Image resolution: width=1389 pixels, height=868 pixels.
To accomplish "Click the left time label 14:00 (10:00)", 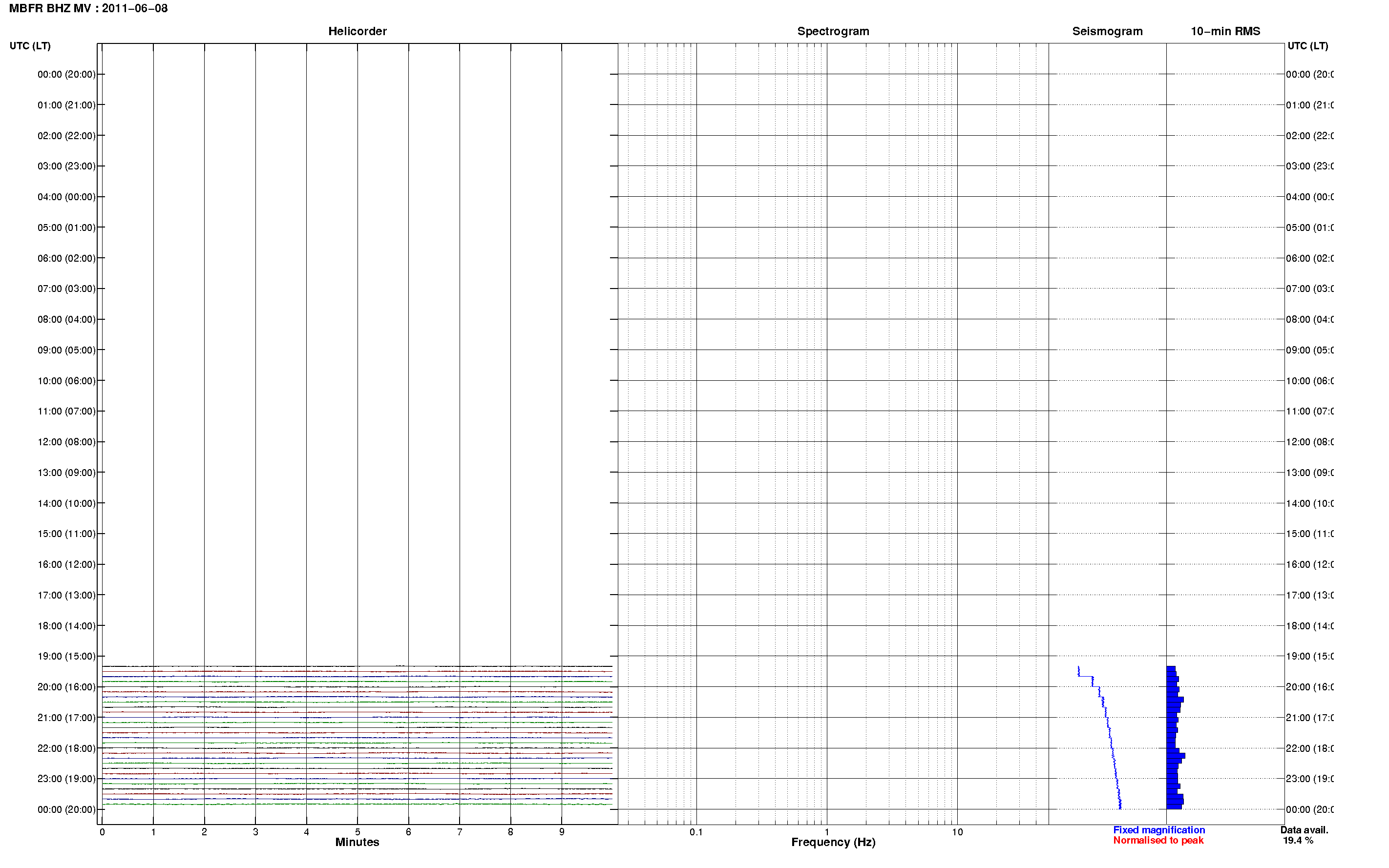I will [x=66, y=503].
